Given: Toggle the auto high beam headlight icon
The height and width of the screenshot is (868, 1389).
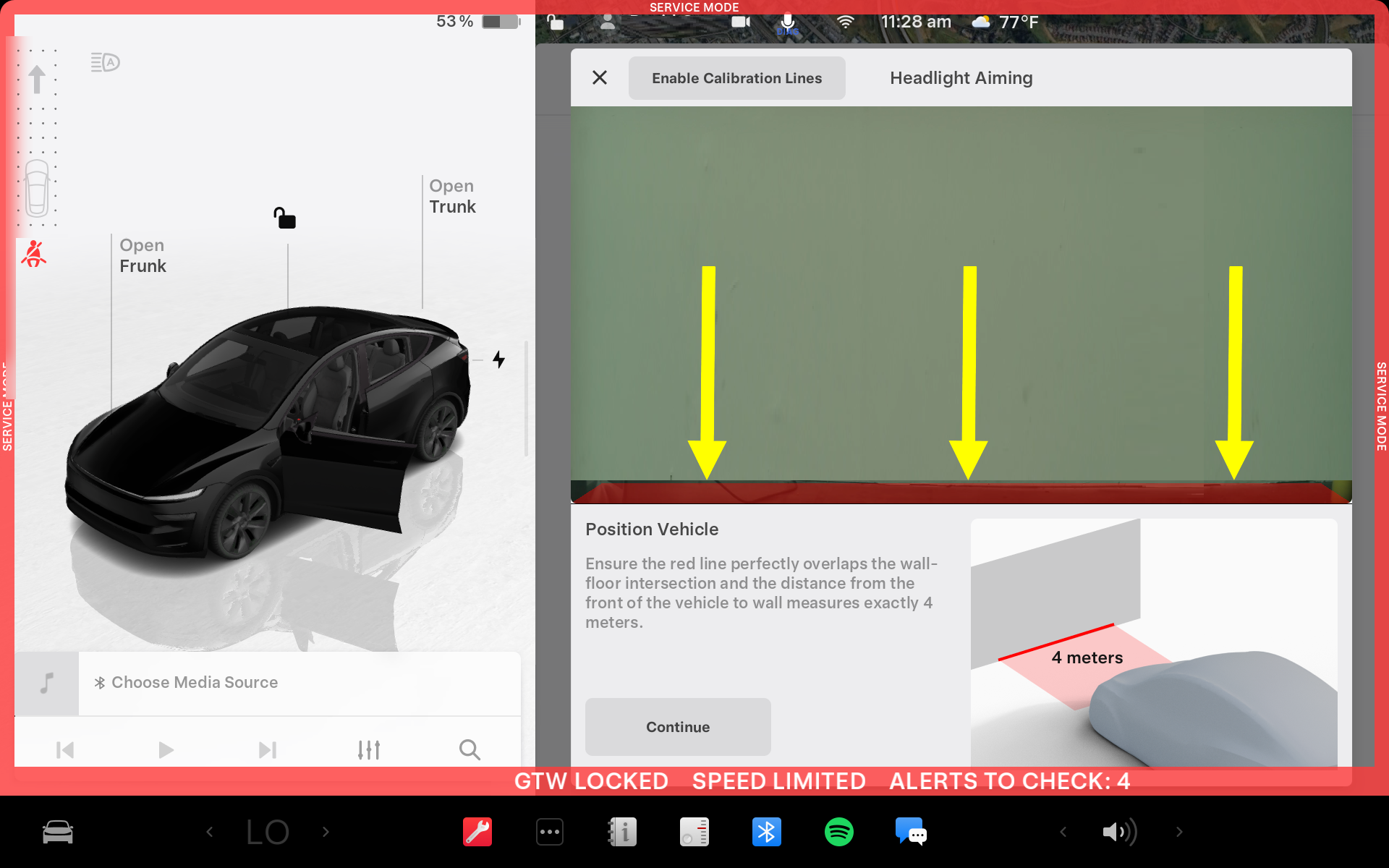Looking at the screenshot, I should [105, 62].
